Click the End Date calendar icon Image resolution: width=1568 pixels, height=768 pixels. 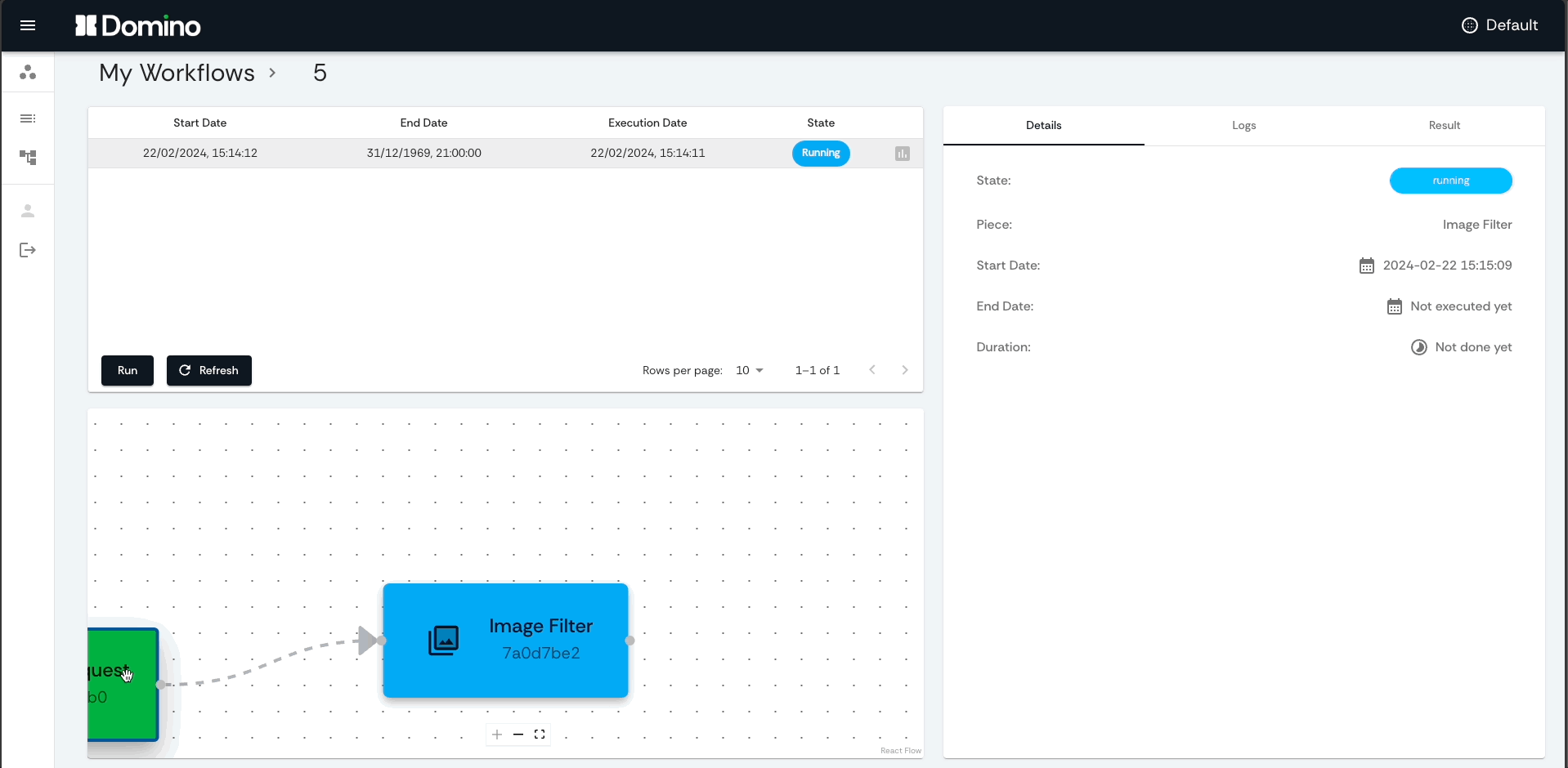1395,306
